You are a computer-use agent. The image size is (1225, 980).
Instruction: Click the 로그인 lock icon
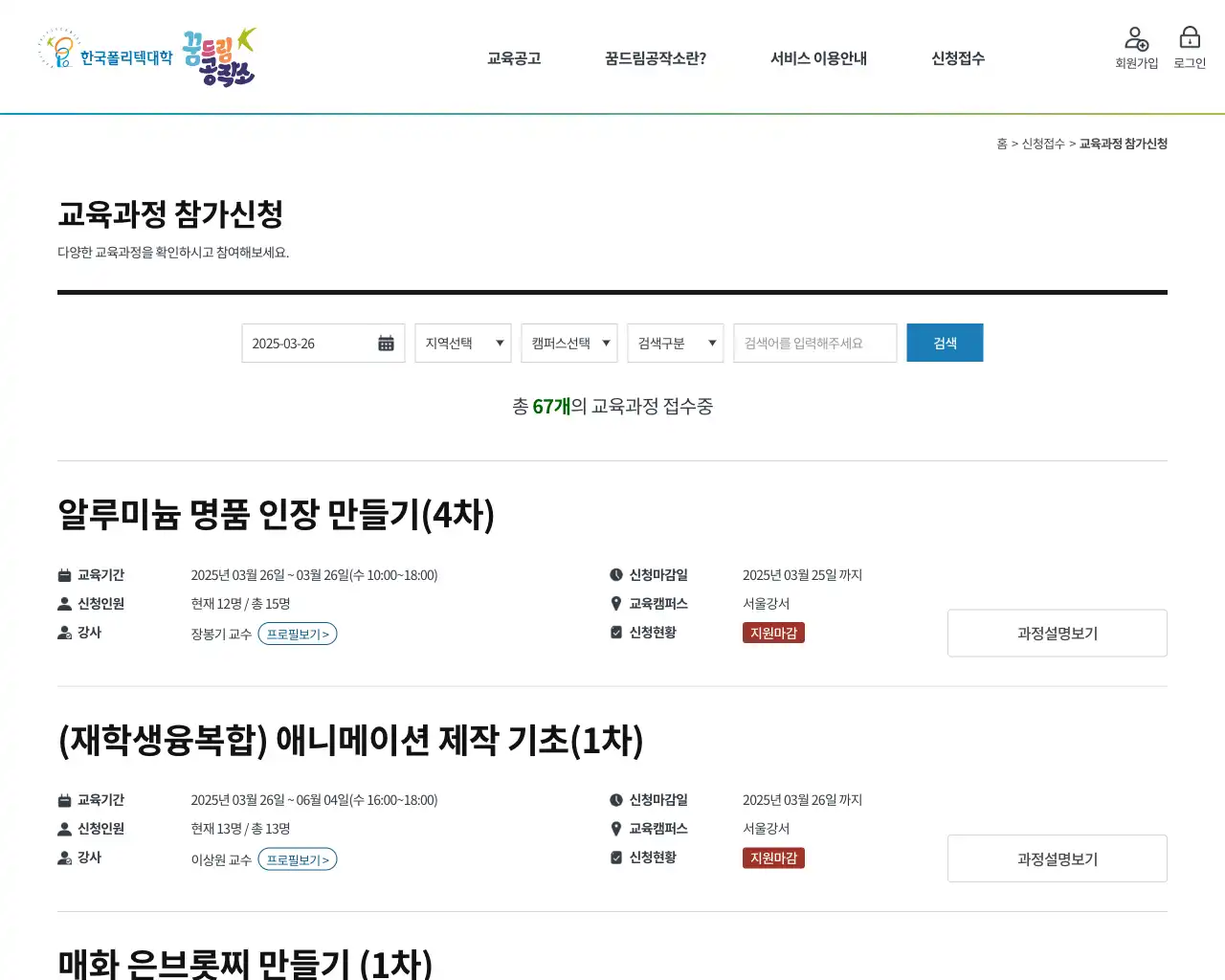1190,38
